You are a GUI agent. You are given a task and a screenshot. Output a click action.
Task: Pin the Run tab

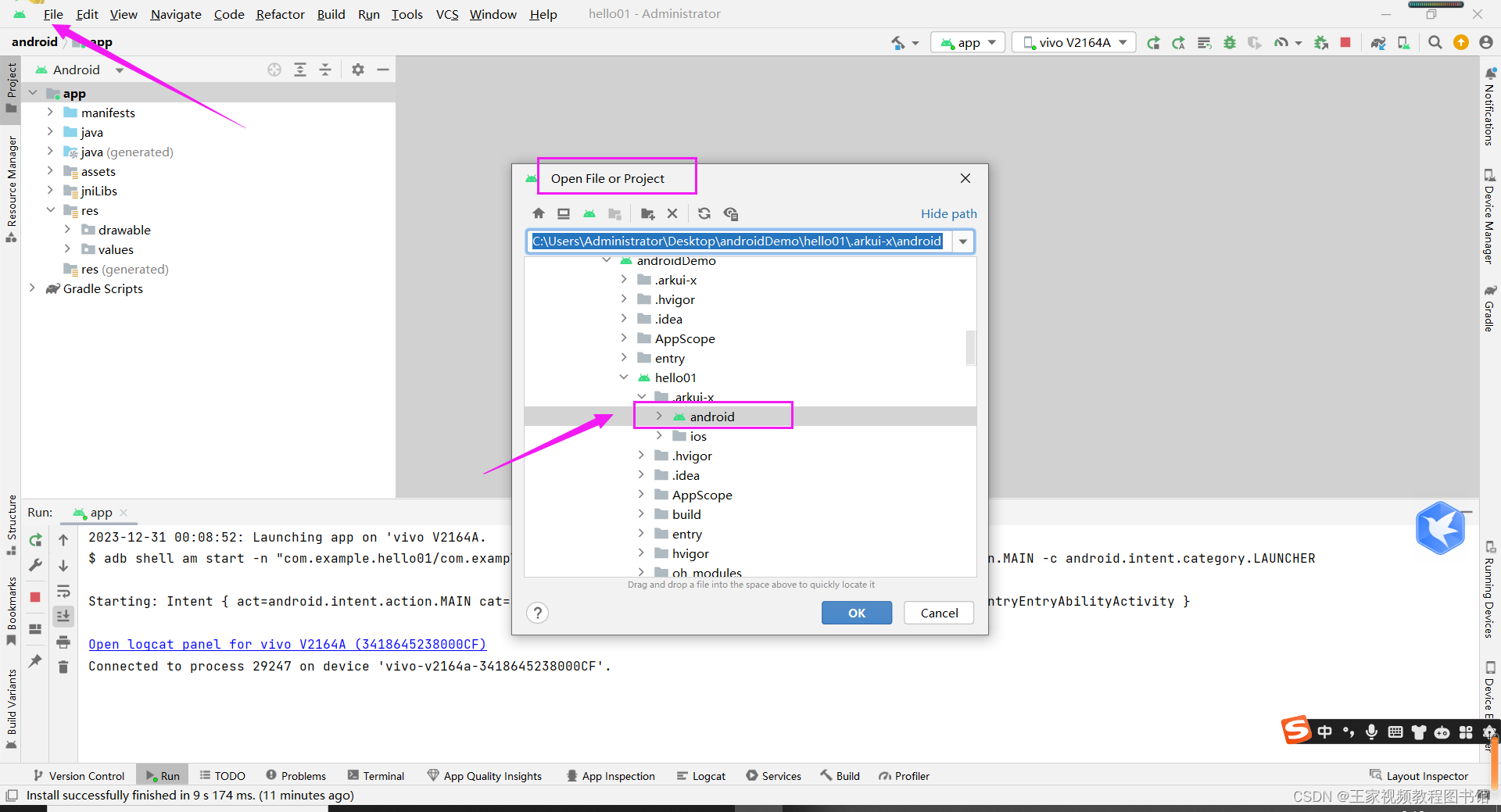(x=35, y=661)
